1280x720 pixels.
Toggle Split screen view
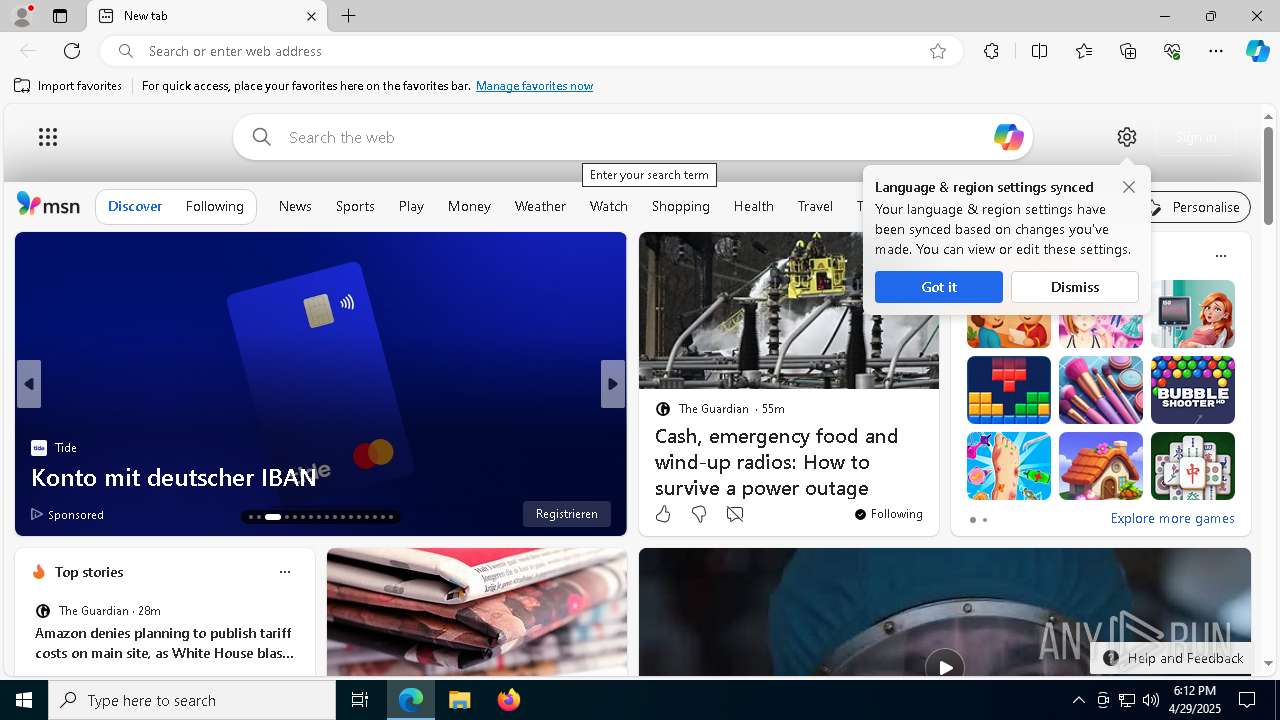[1039, 51]
